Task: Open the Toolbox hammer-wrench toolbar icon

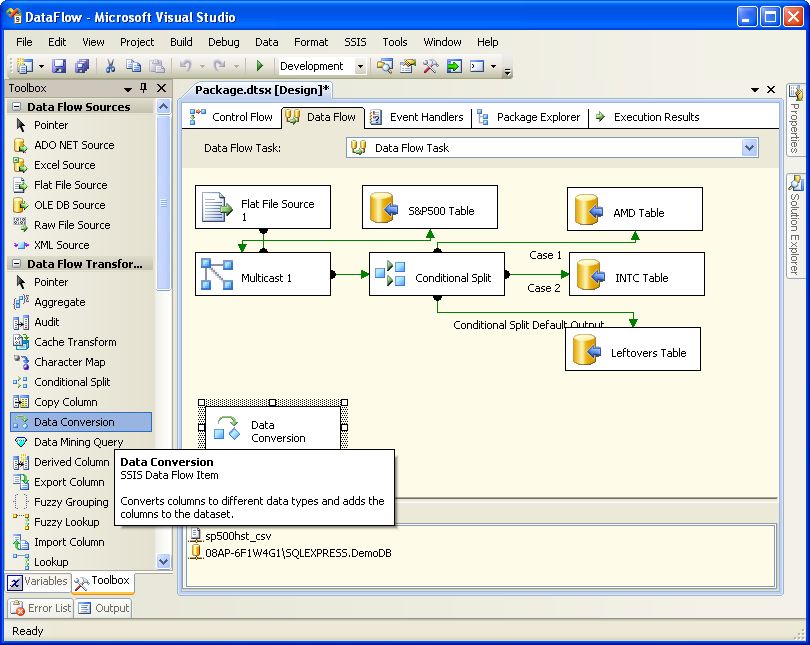Action: [x=430, y=66]
